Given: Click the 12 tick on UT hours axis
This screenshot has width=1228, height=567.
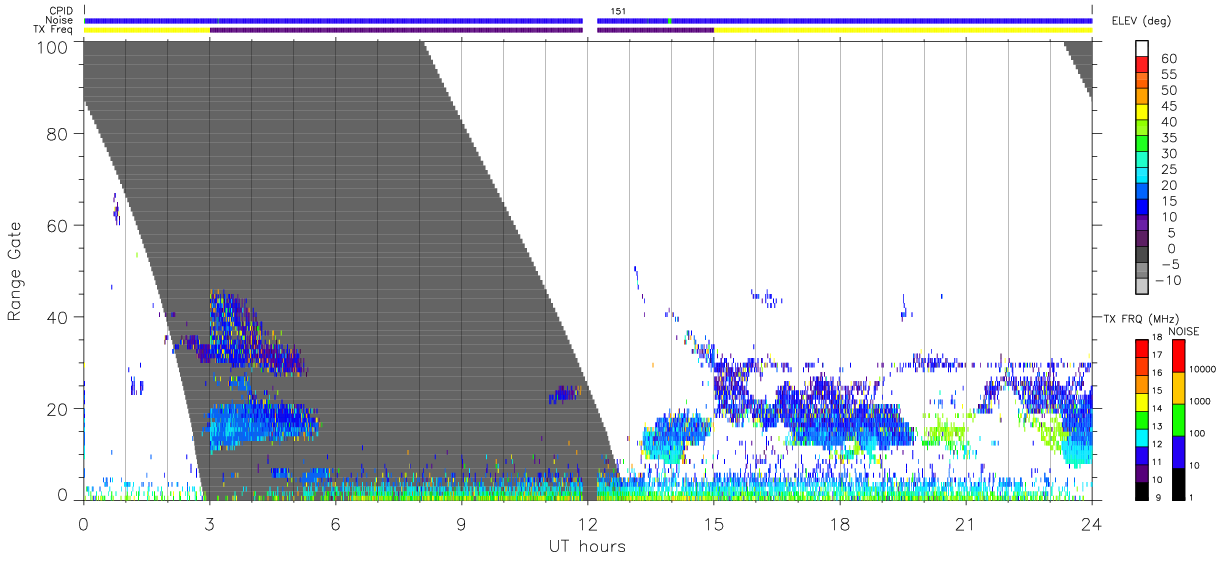Looking at the screenshot, I should pos(587,523).
